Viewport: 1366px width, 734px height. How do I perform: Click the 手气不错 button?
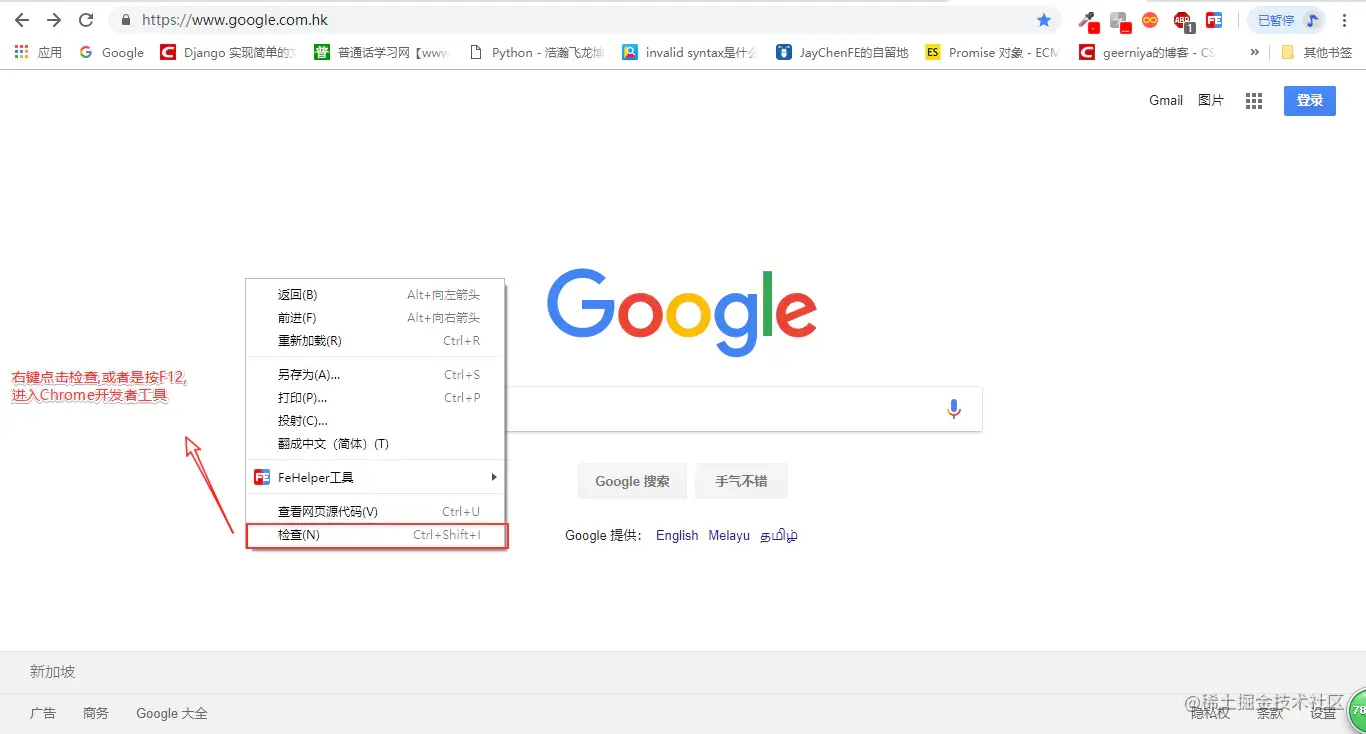pyautogui.click(x=741, y=481)
